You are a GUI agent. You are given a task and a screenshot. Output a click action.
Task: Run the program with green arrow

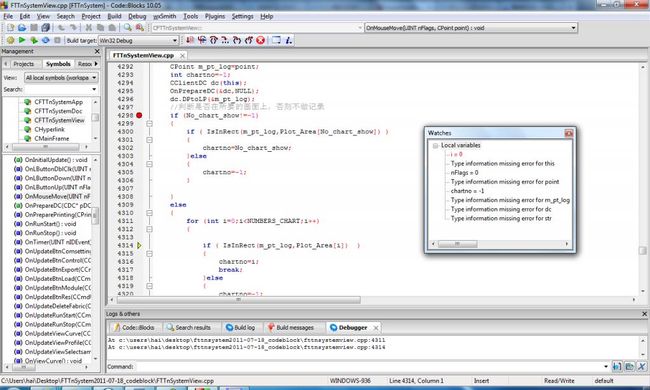[x=22, y=40]
